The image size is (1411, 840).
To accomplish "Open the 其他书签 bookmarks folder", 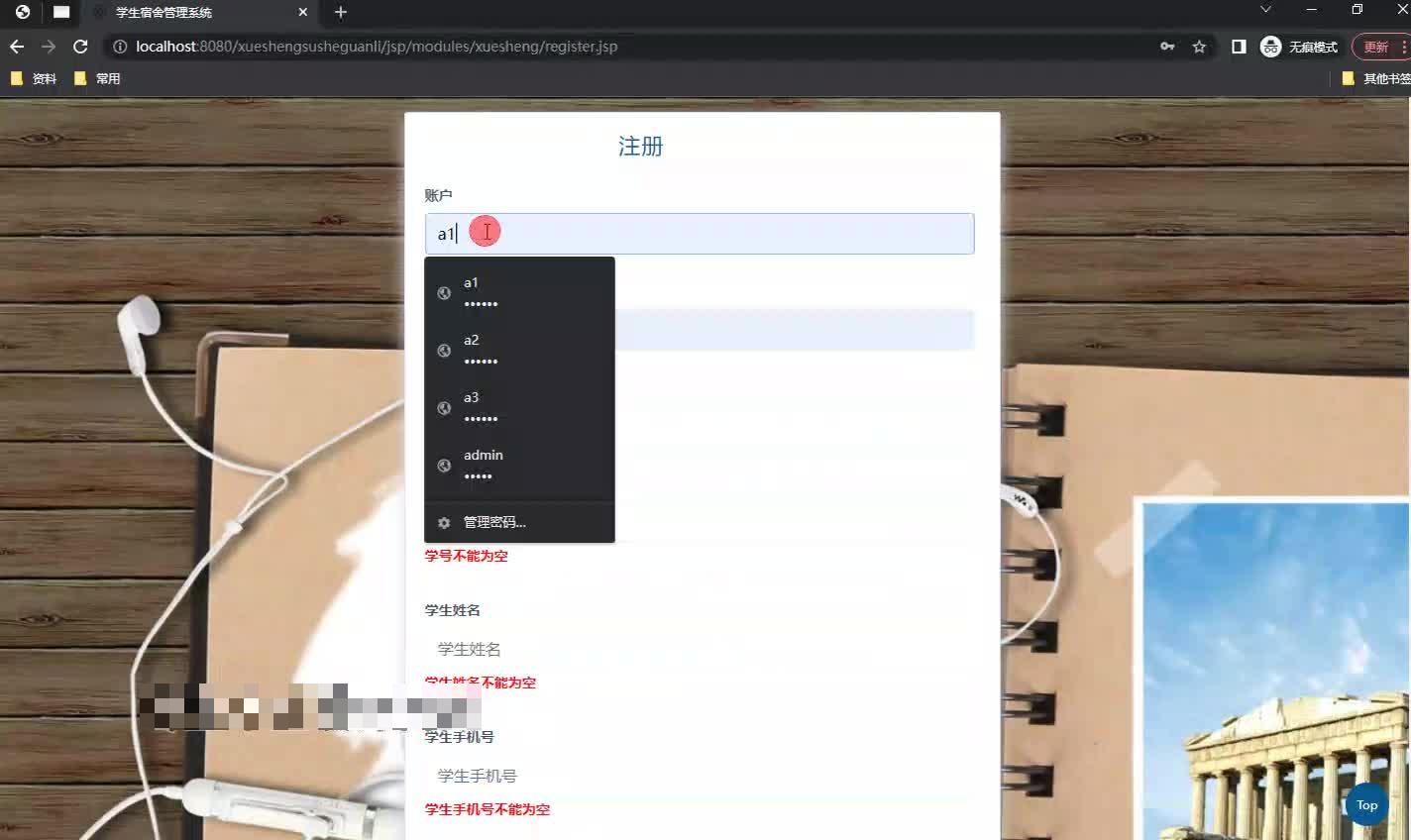I will coord(1376,78).
